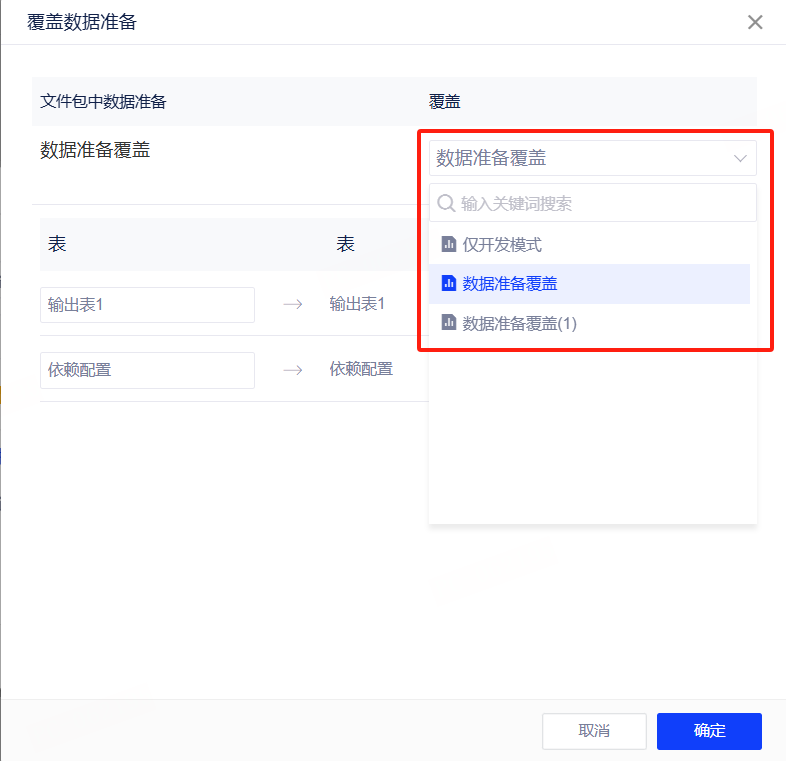Click the chart icon beside 仅开发模式

point(449,244)
